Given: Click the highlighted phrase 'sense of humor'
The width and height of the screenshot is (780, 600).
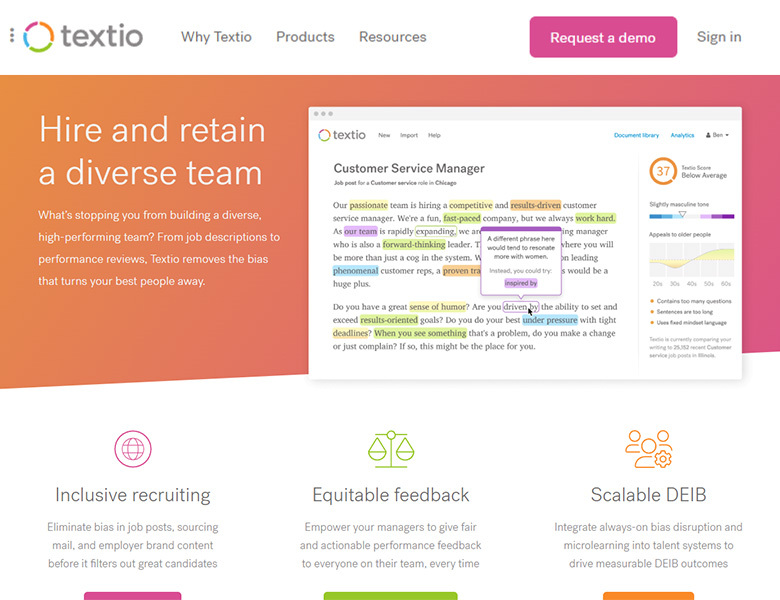Looking at the screenshot, I should pos(437,307).
